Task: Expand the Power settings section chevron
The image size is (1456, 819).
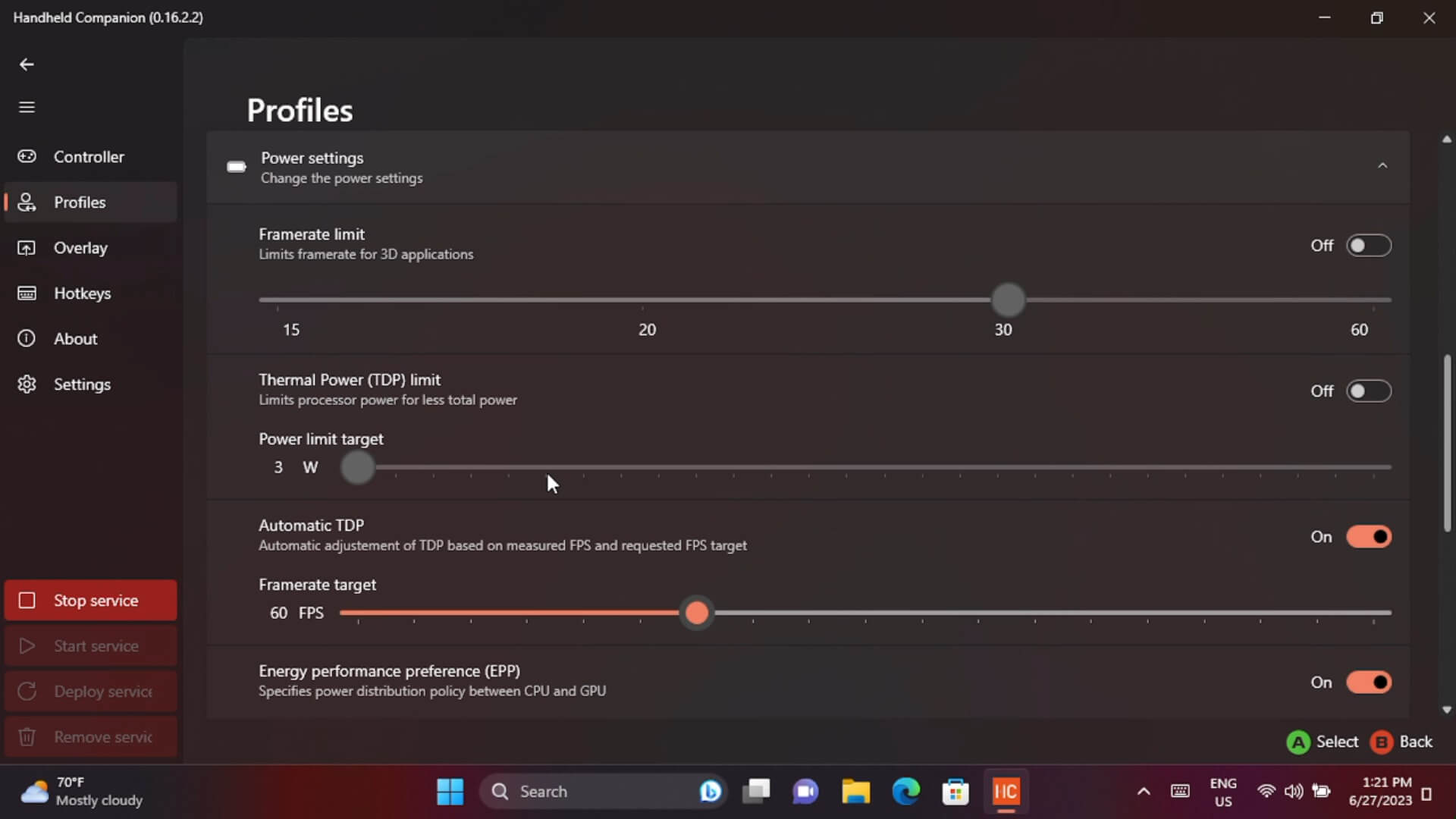Action: 1383,164
